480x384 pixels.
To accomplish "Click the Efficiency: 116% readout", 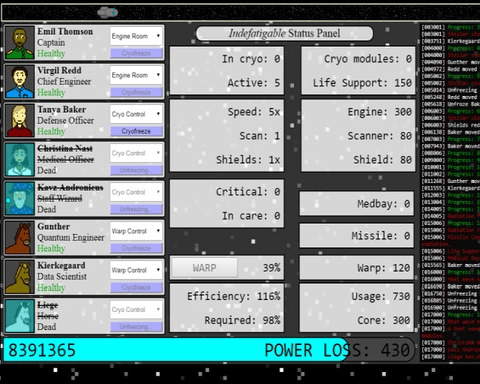I will tap(233, 296).
